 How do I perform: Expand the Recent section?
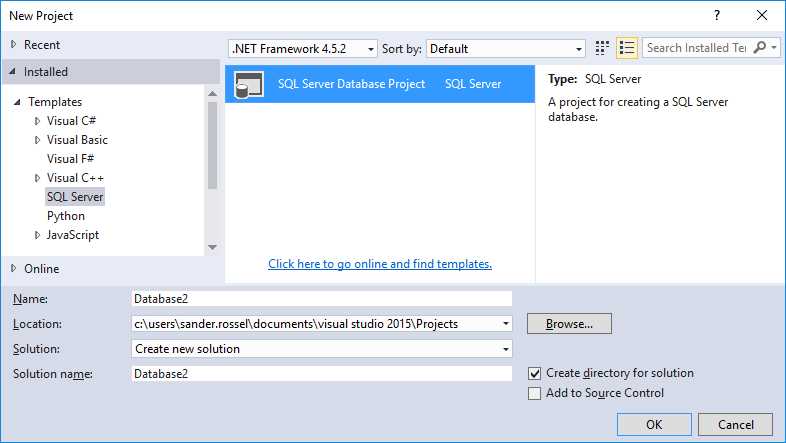(x=14, y=45)
